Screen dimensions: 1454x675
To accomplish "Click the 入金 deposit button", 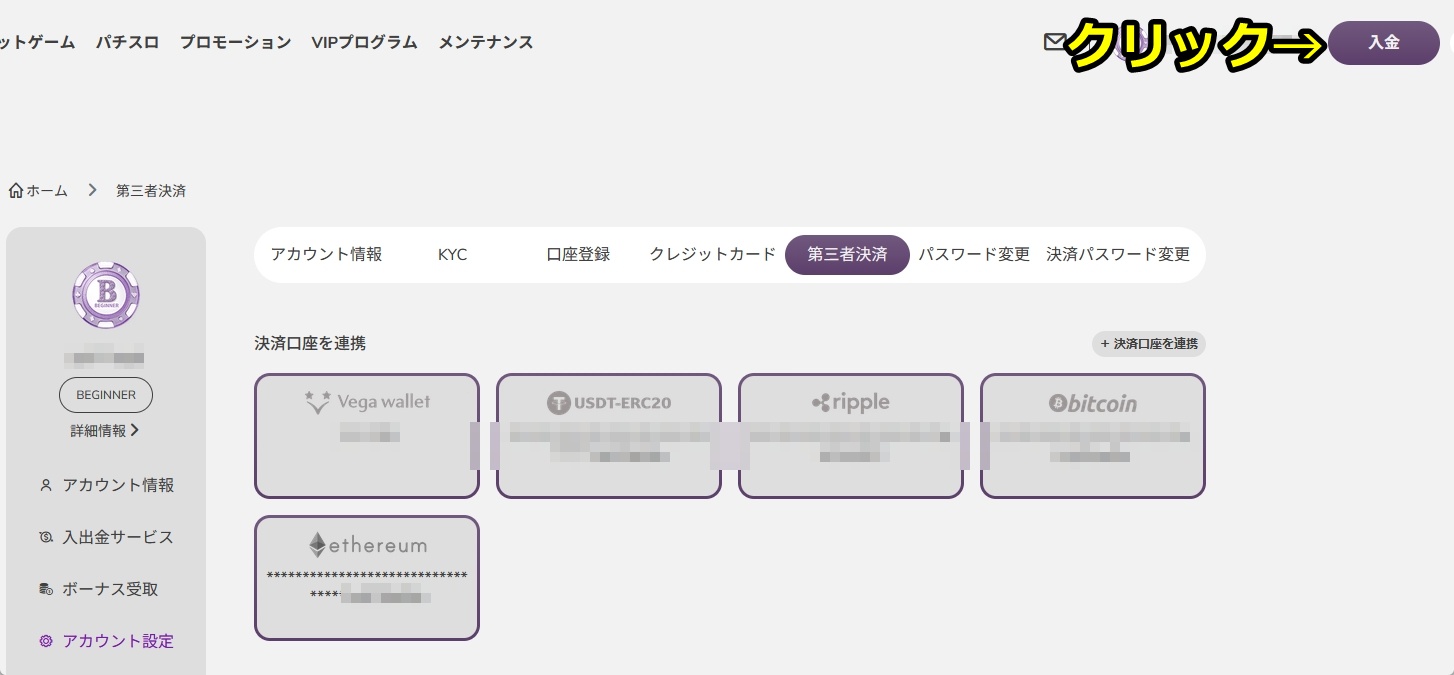I will pyautogui.click(x=1384, y=43).
